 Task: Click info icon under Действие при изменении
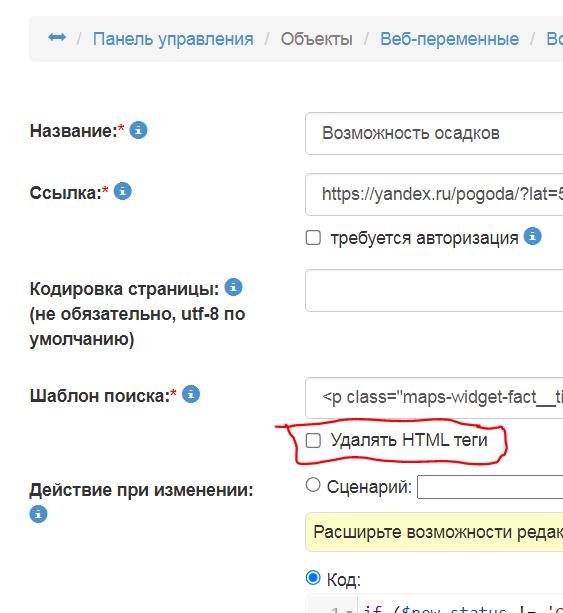[x=38, y=514]
